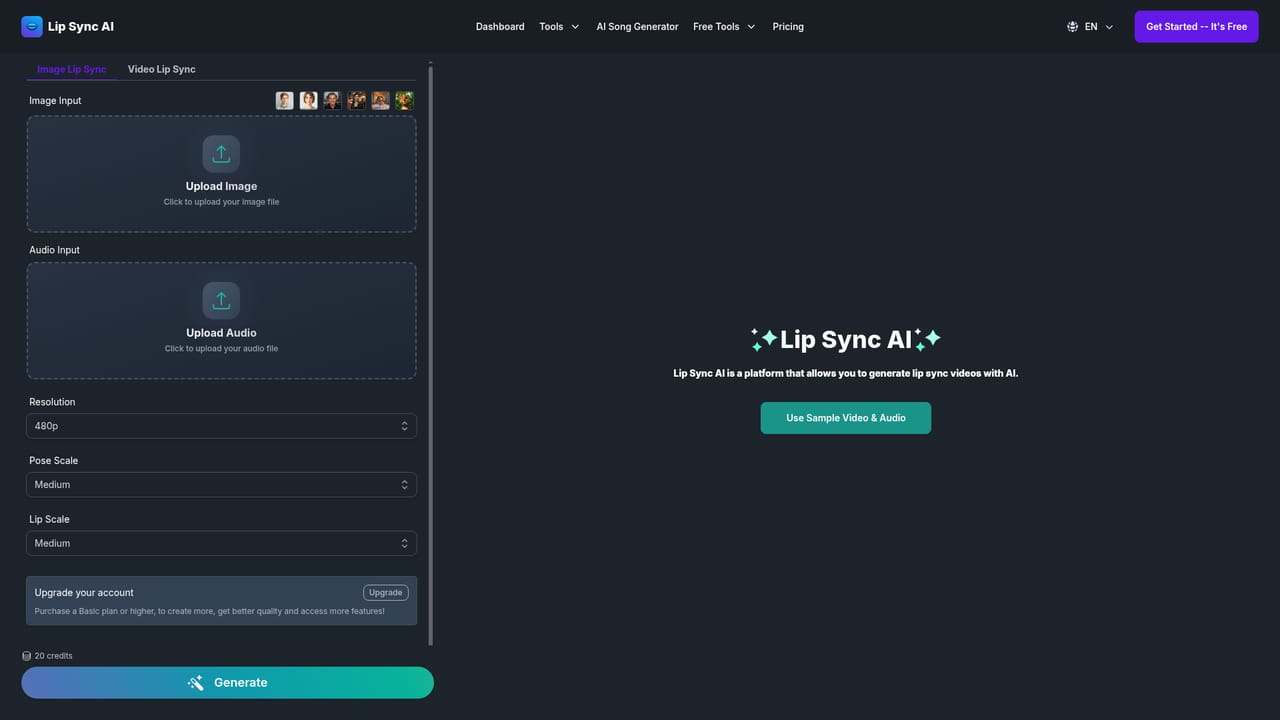The image size is (1280, 720).
Task: Open the Lip Scale dropdown
Action: coord(221,544)
